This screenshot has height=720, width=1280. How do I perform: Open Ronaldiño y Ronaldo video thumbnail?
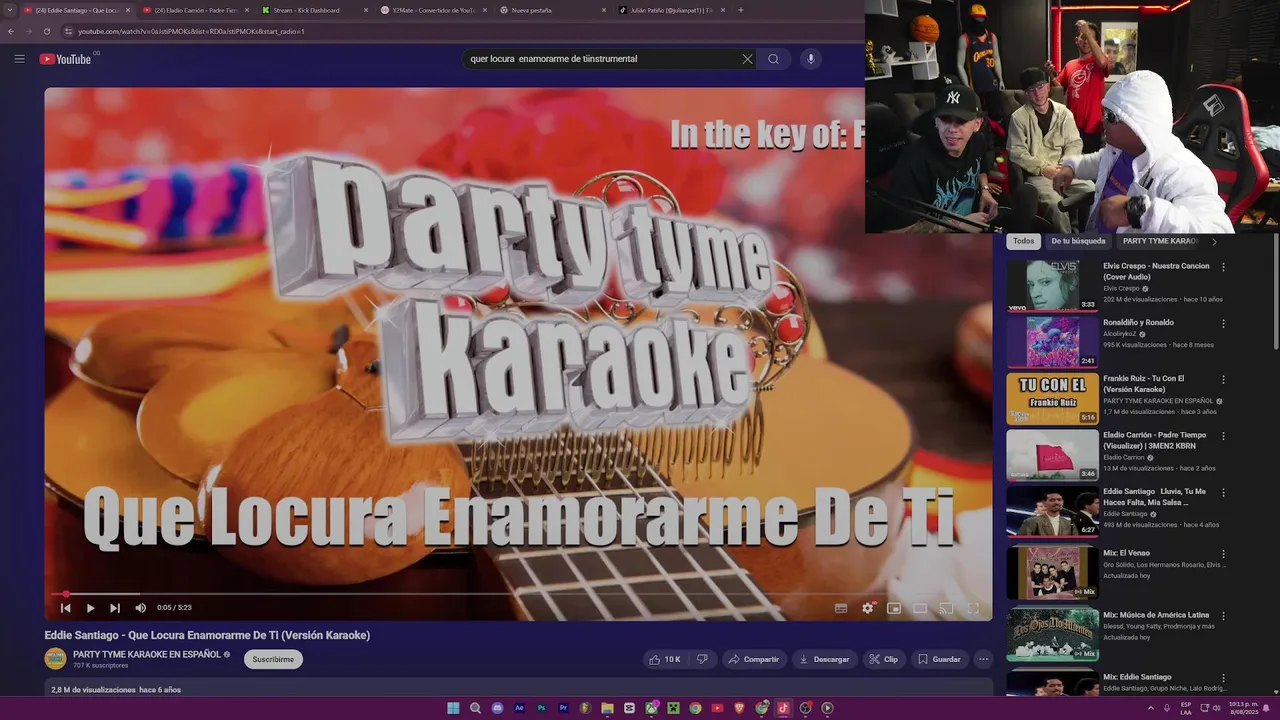1052,342
